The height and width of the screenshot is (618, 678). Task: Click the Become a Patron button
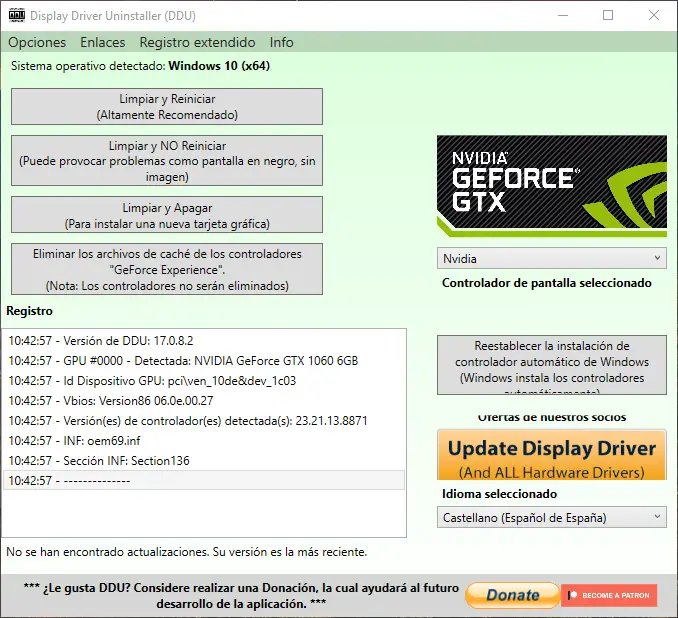click(x=609, y=596)
